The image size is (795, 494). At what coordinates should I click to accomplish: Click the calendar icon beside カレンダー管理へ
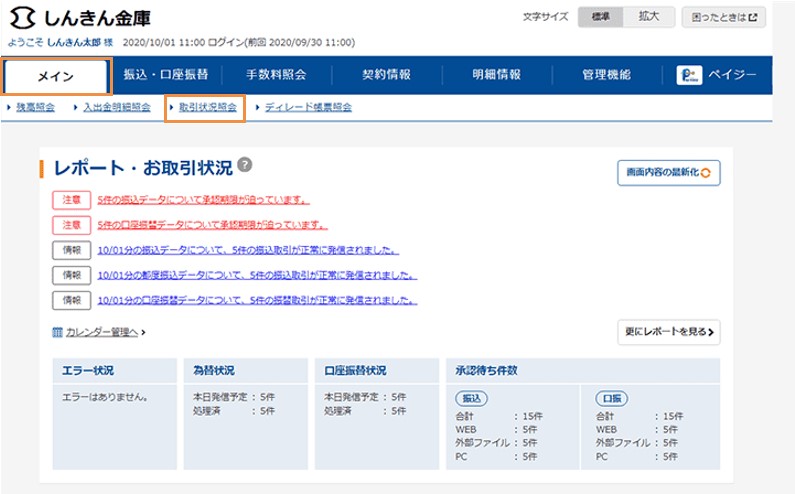58,330
